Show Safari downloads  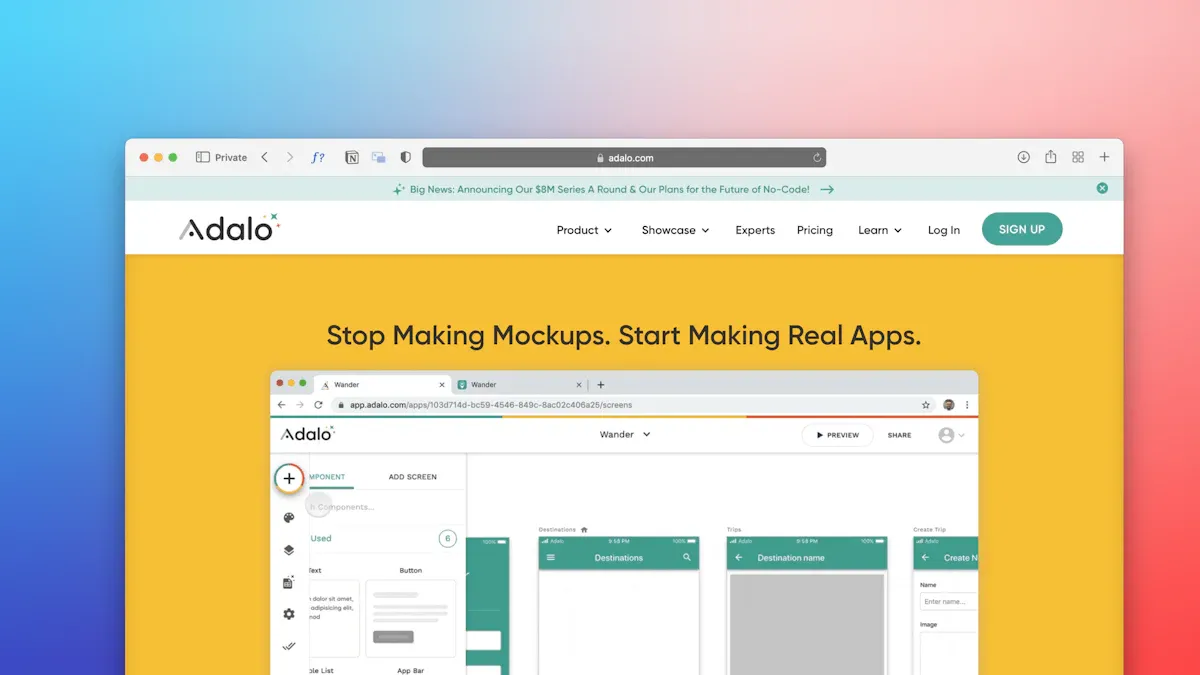pyautogui.click(x=1023, y=157)
